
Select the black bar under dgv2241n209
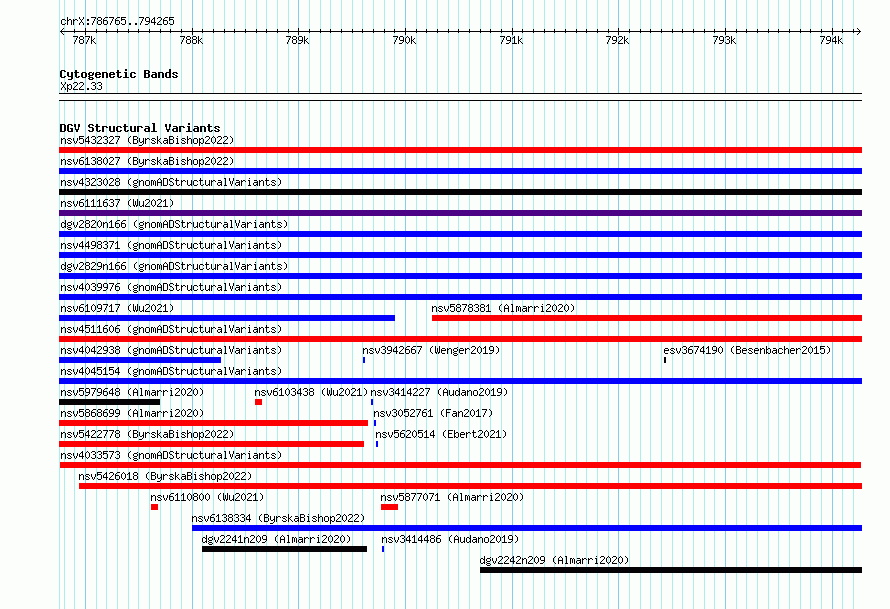click(284, 549)
